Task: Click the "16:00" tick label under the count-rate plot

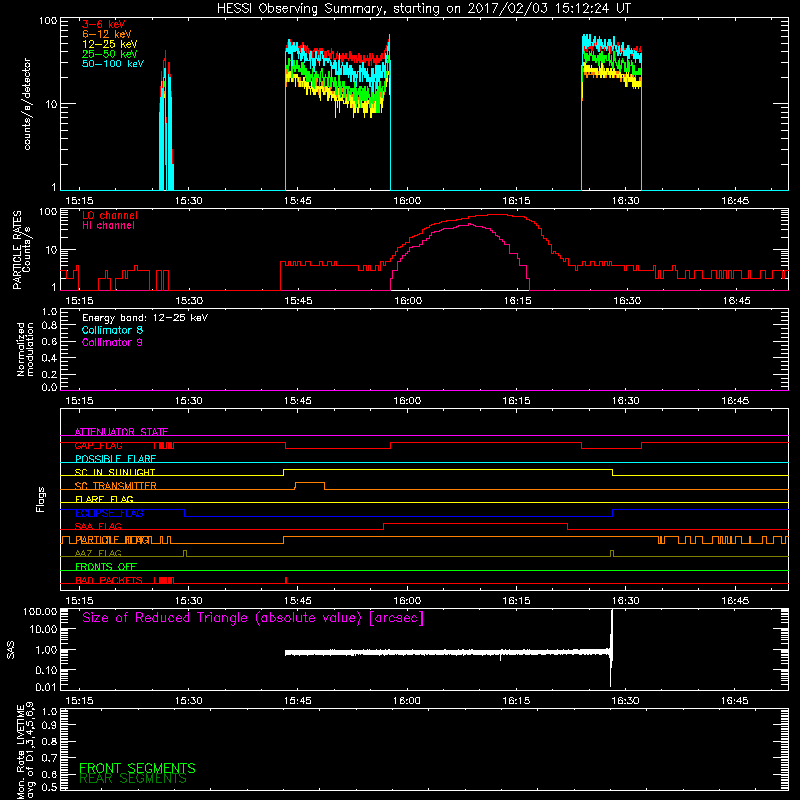Action: [x=407, y=201]
